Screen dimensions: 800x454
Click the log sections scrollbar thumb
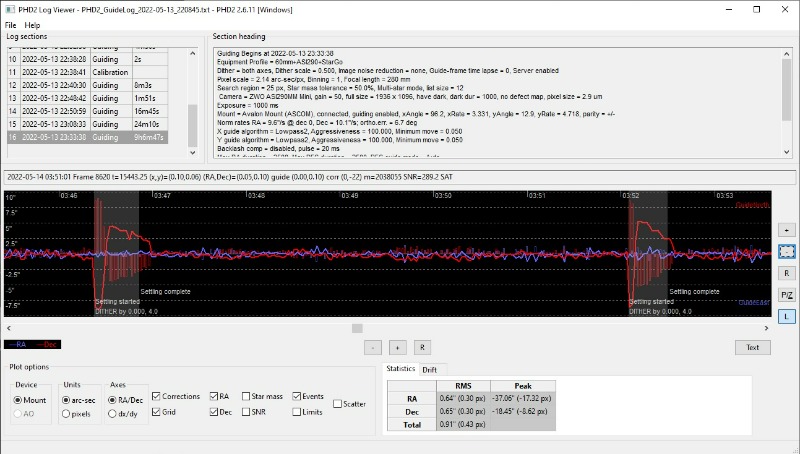[x=192, y=125]
